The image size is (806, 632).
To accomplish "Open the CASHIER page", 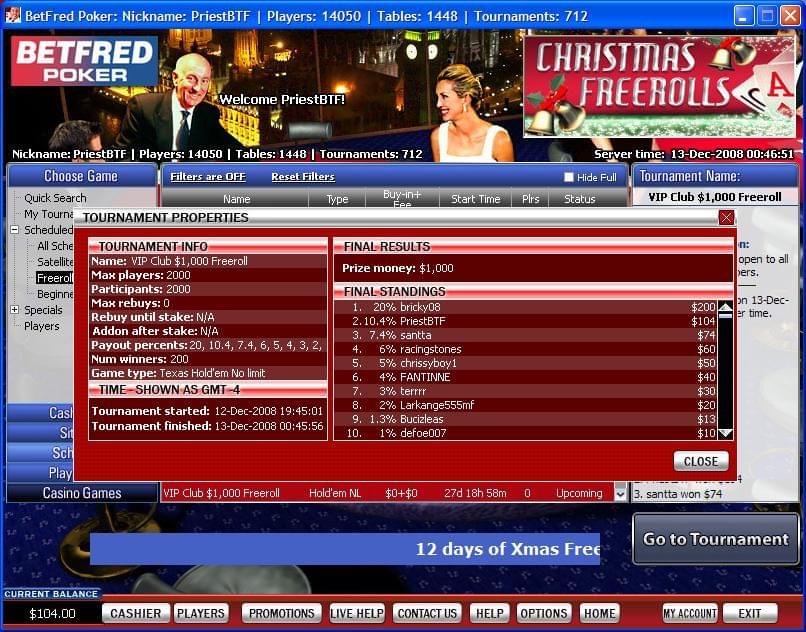I will (x=136, y=613).
